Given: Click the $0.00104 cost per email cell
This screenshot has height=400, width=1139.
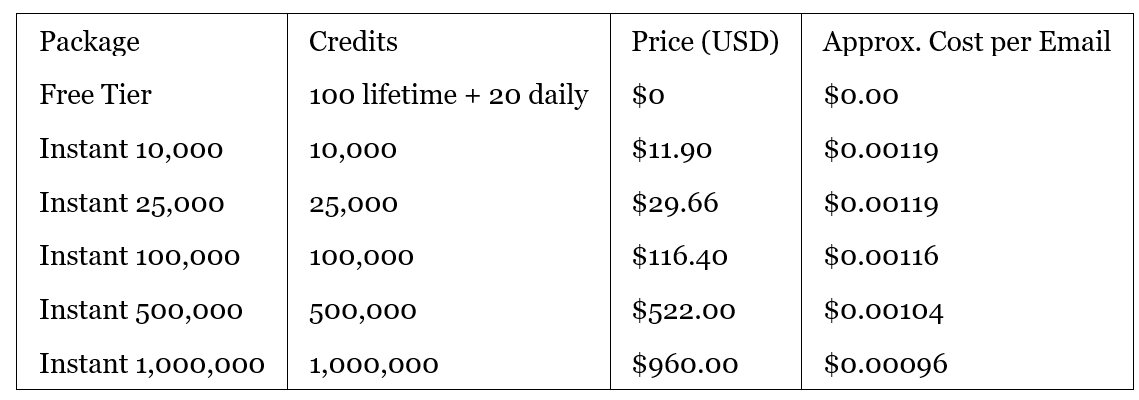Looking at the screenshot, I should pos(883,310).
